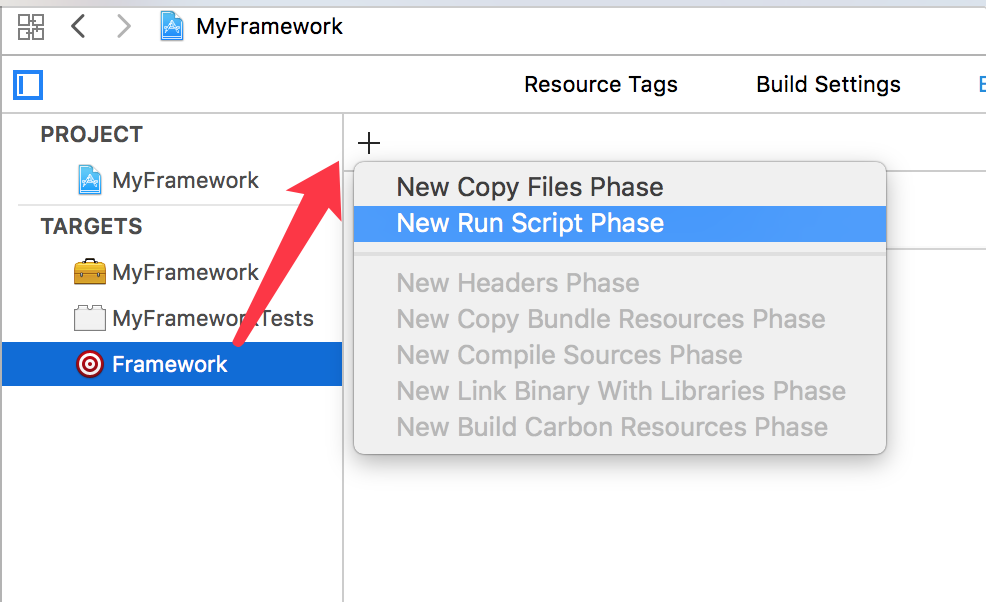
Task: Click the plus button to add build phase
Action: coord(369,144)
